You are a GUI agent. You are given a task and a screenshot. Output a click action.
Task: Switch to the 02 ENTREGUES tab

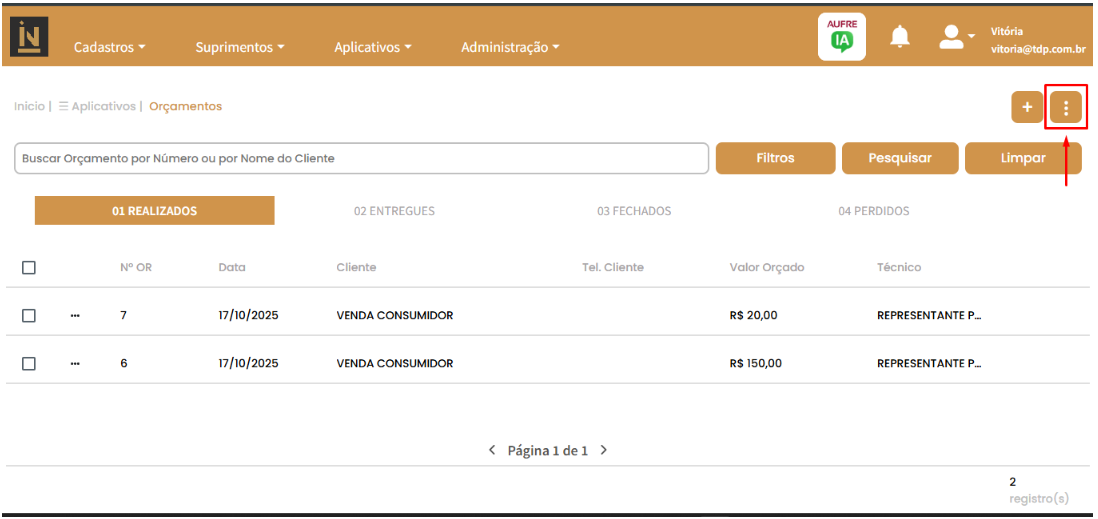[394, 211]
